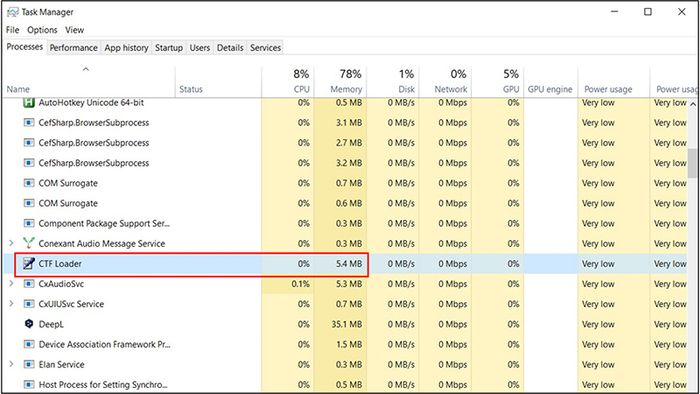Click the Task Manager title bar icon

point(13,12)
